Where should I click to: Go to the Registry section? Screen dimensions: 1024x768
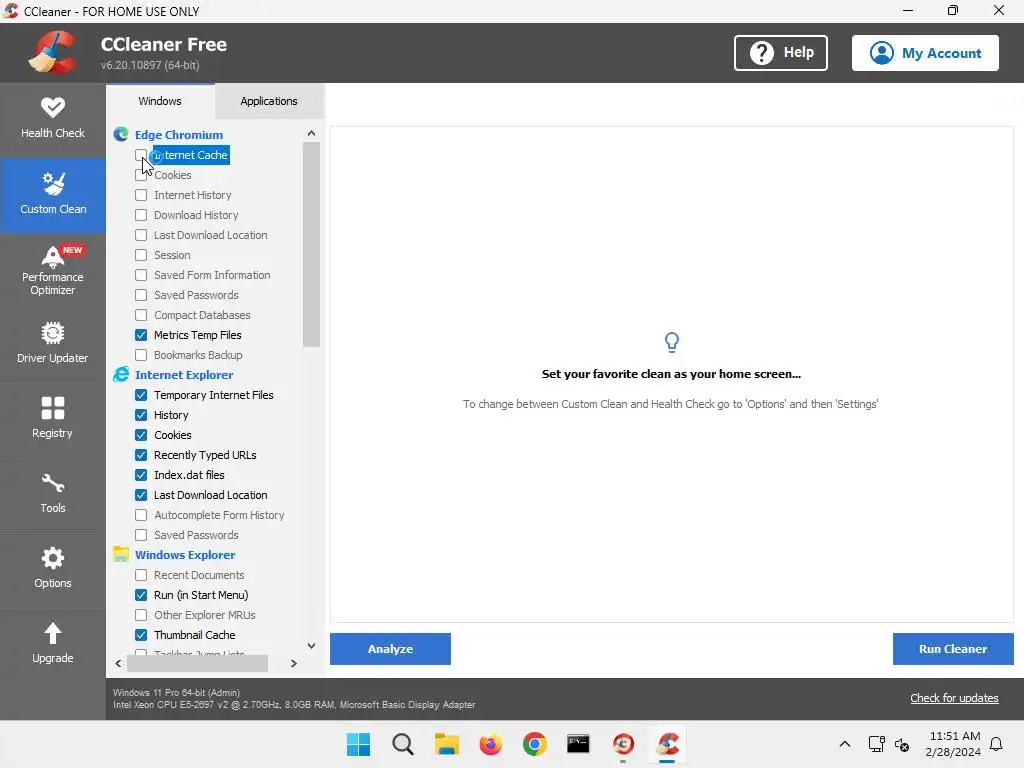52,418
